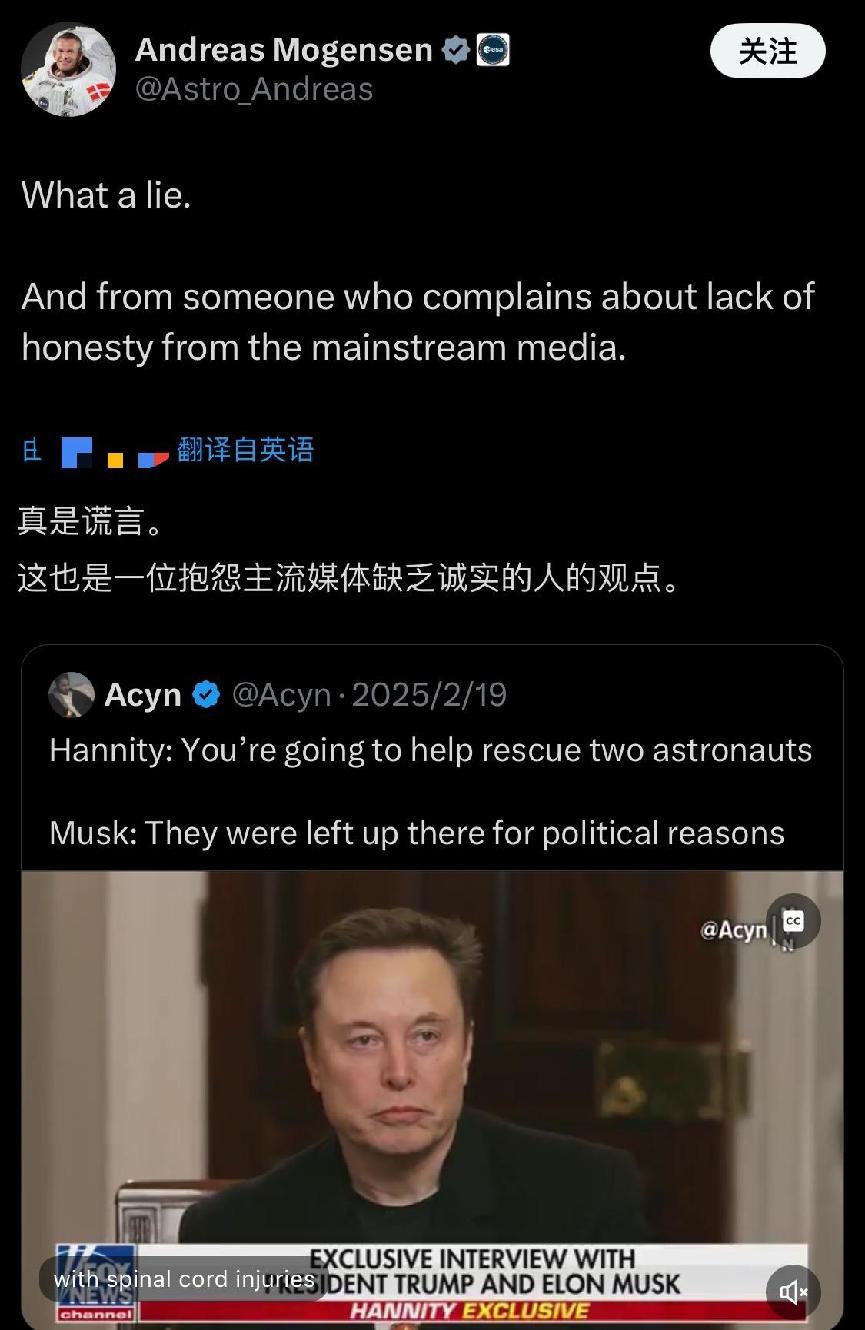Open the 2025/2/19 post timestamp
865x1330 pixels.
coord(428,695)
